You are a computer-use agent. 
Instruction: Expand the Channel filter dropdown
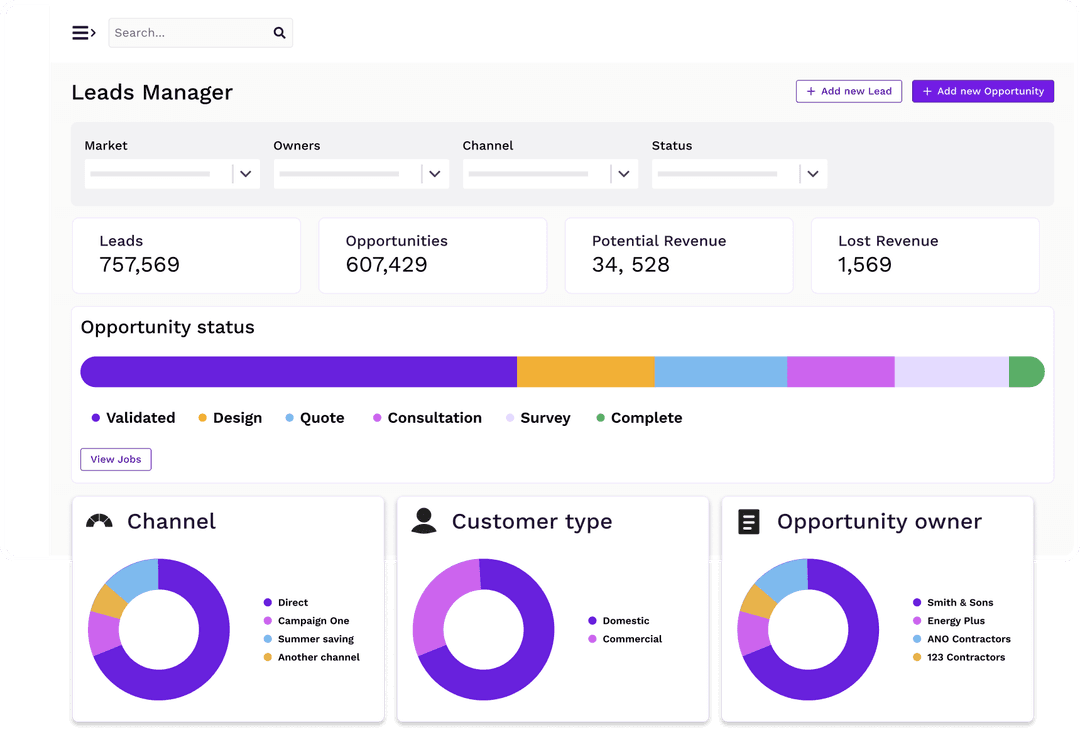[x=624, y=174]
